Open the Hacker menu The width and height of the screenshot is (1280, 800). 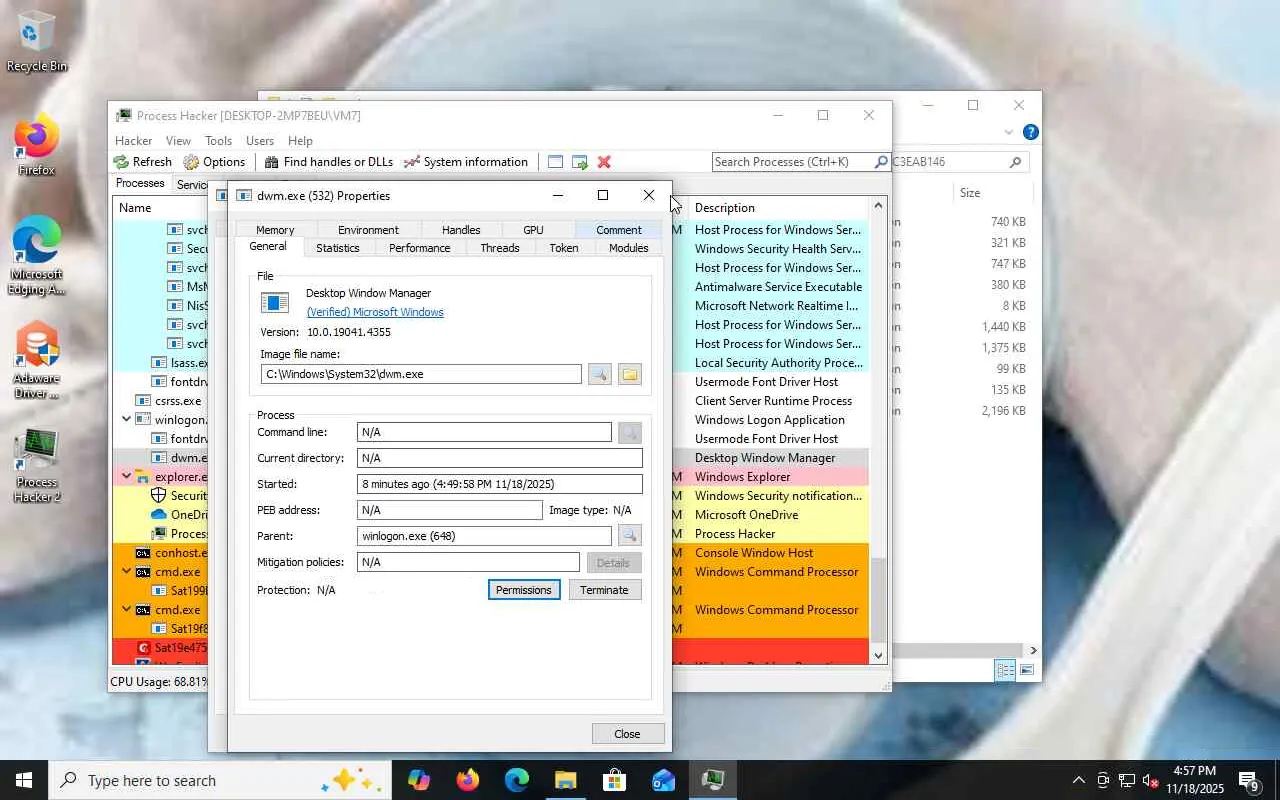(133, 141)
